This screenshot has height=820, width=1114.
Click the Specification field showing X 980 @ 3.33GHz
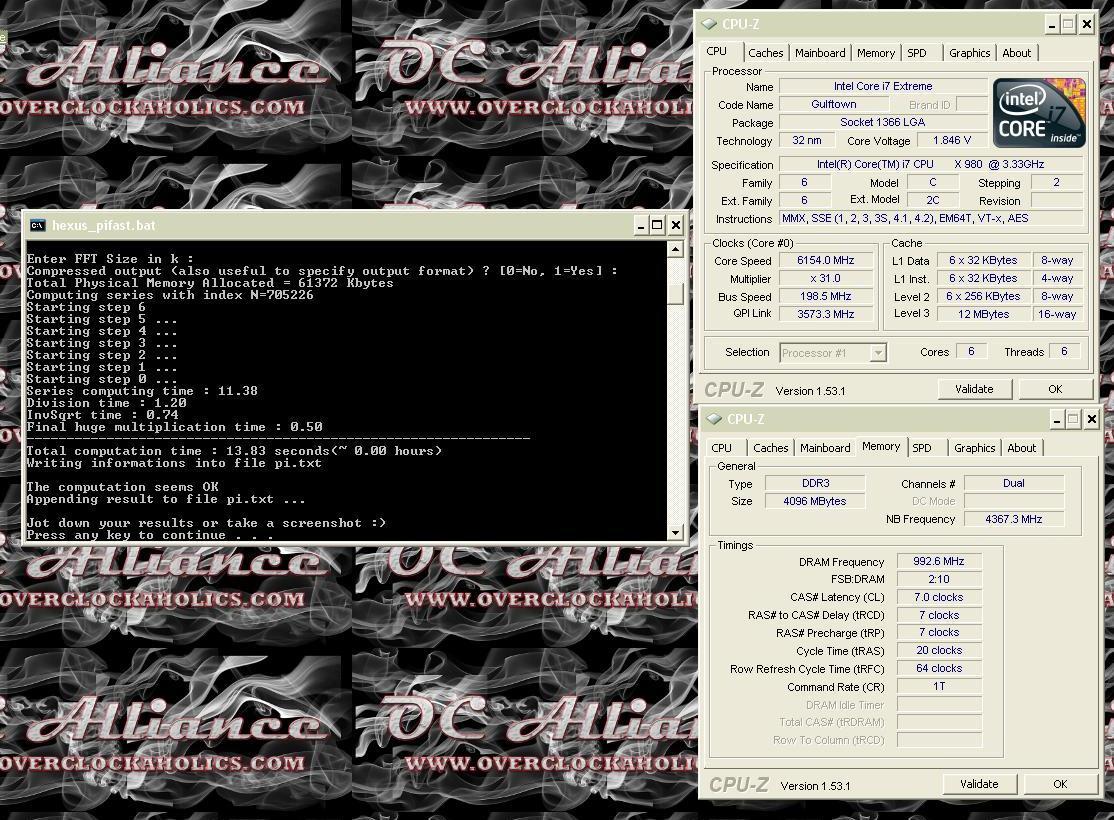(x=931, y=164)
